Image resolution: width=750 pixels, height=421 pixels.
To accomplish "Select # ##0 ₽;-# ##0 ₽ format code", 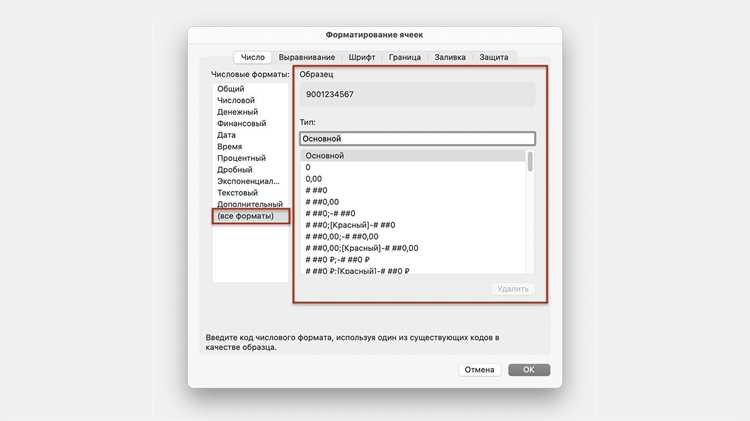I will [413, 259].
